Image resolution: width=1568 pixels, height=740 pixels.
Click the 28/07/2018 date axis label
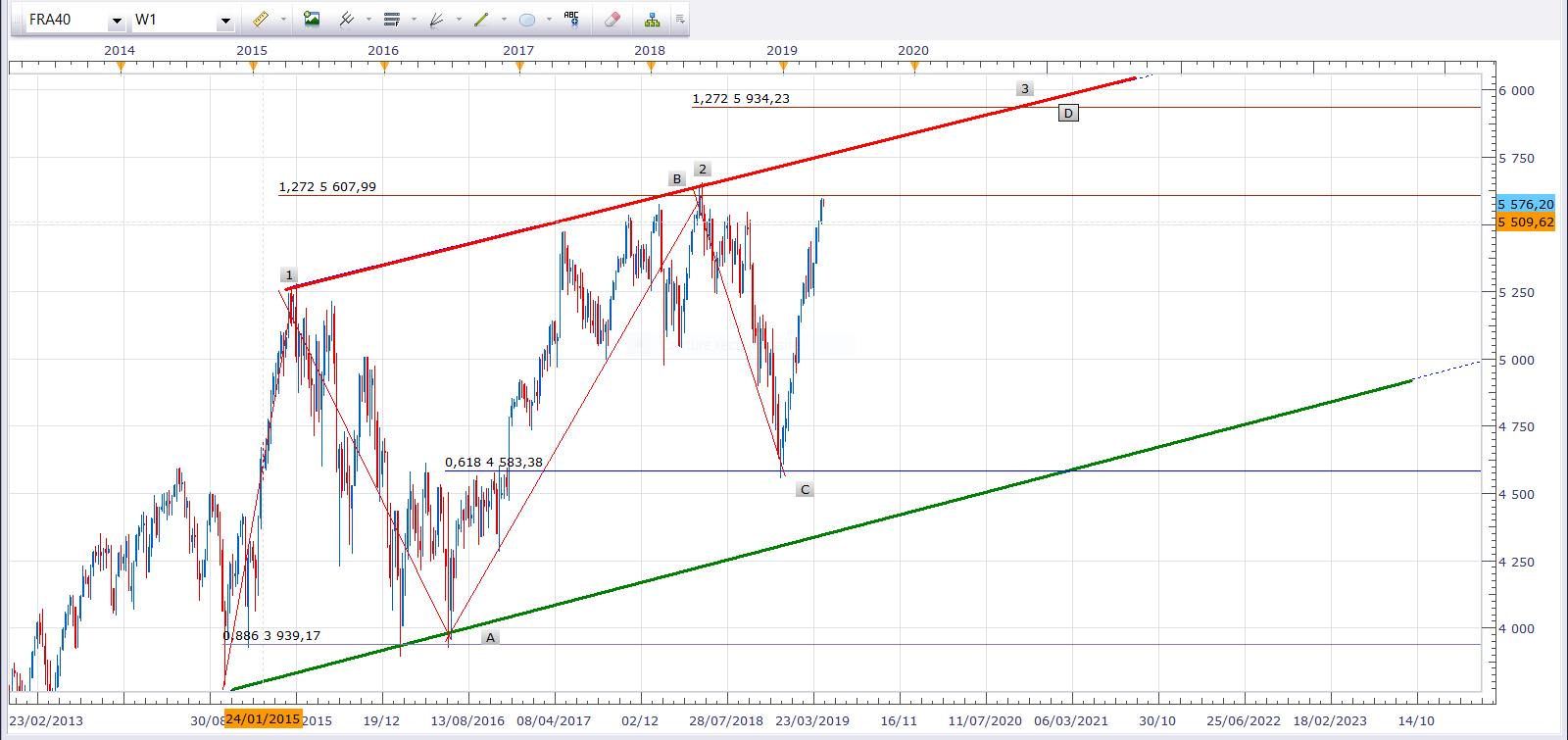(x=726, y=721)
